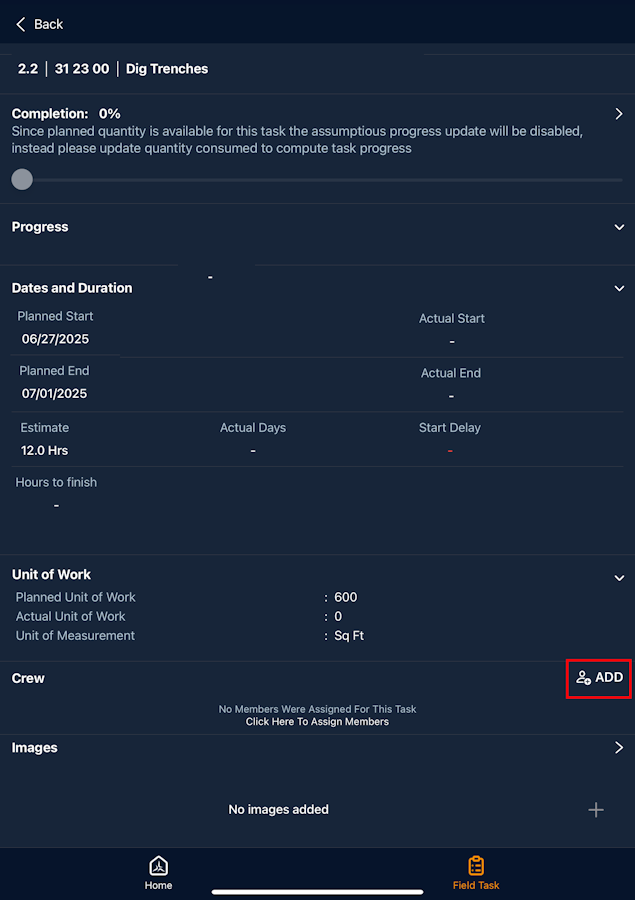Click the completion slider handle

pyautogui.click(x=22, y=180)
